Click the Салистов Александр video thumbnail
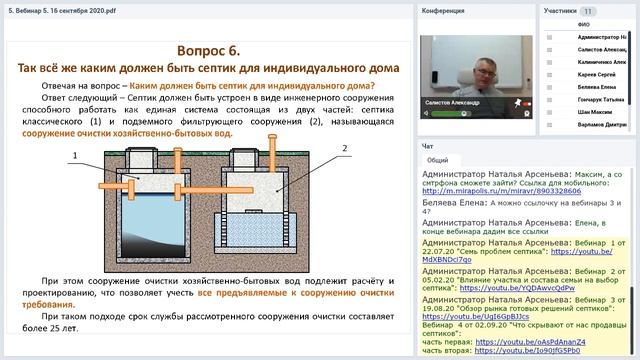This screenshot has height=360, width=640. click(476, 77)
